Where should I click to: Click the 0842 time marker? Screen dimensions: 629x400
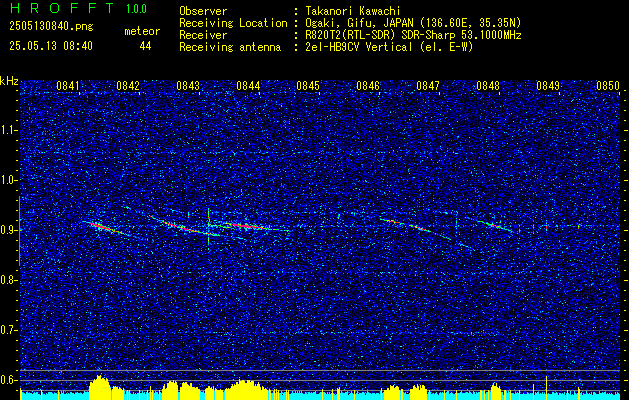coord(128,86)
